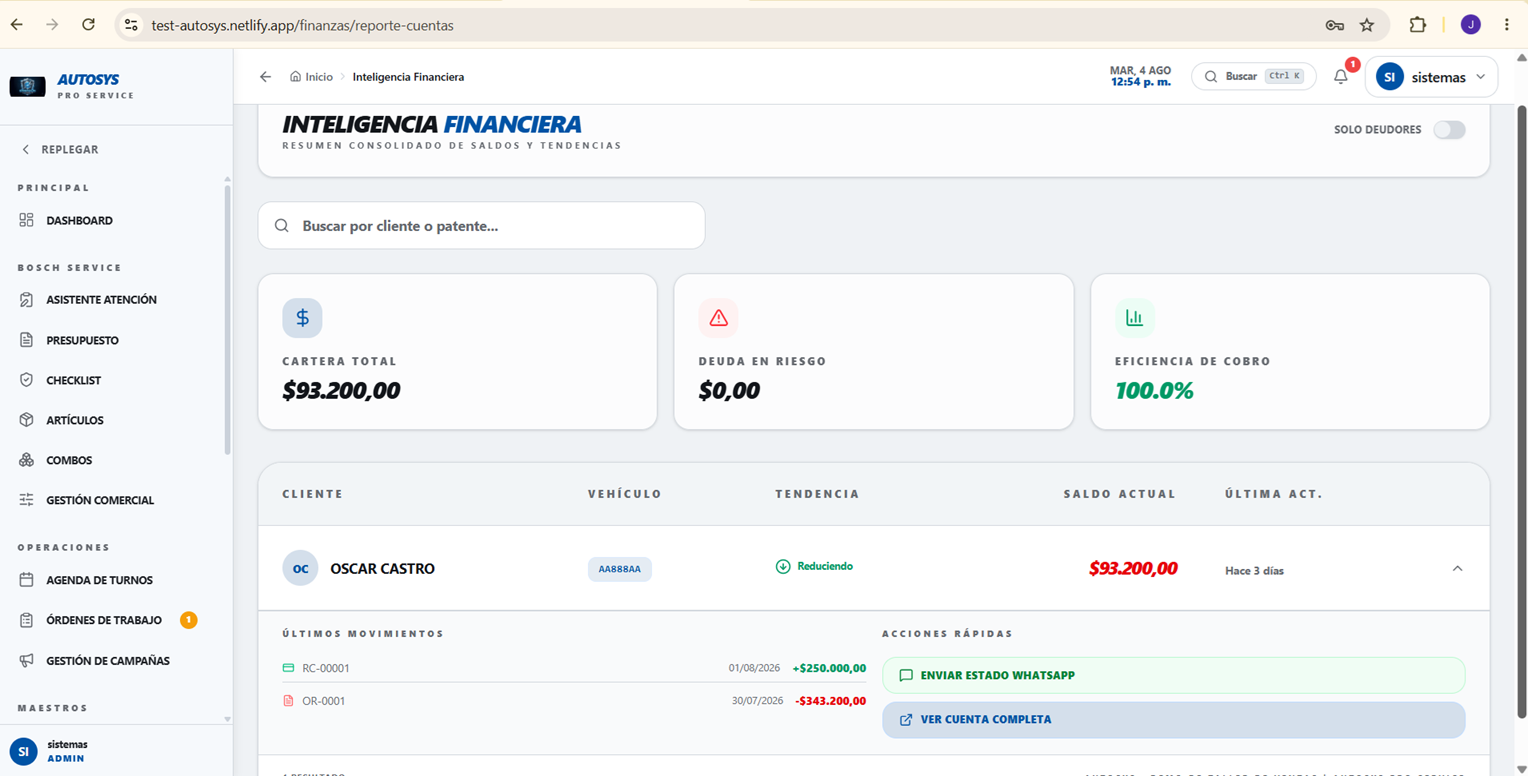Click the password key icon
Image resolution: width=1528 pixels, height=776 pixels.
[x=1334, y=25]
